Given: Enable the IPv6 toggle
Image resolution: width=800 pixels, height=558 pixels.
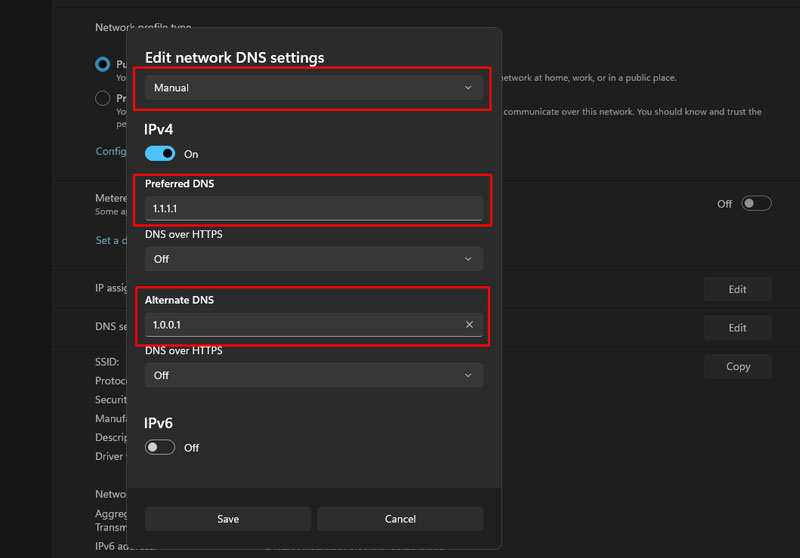Looking at the screenshot, I should pos(160,447).
